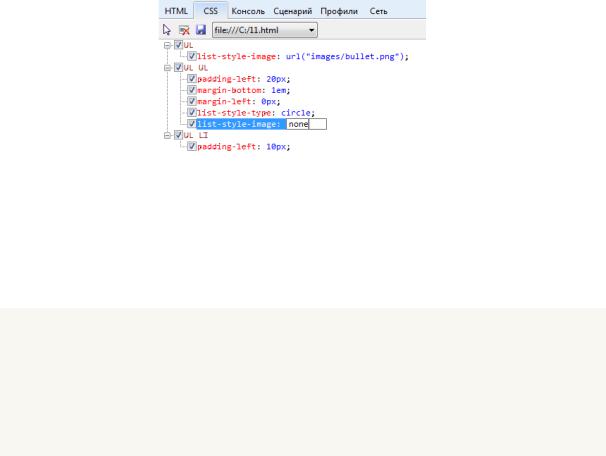The height and width of the screenshot is (456, 606).
Task: Collapse the UL LI rule node
Action: coord(167,135)
